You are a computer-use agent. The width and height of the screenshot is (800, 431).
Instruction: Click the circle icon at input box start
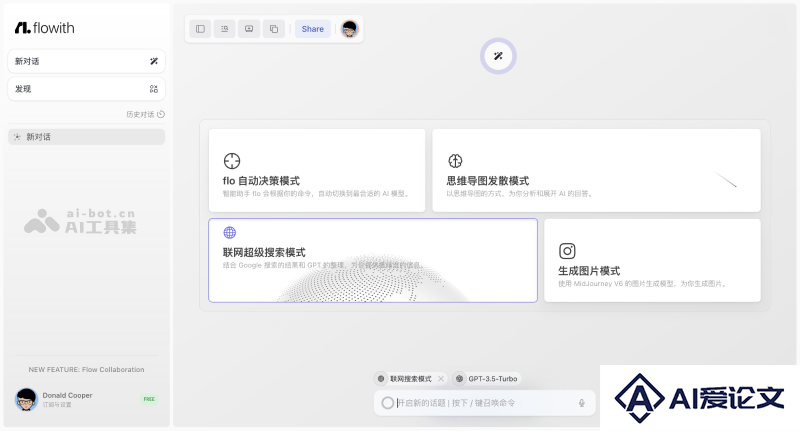(387, 403)
